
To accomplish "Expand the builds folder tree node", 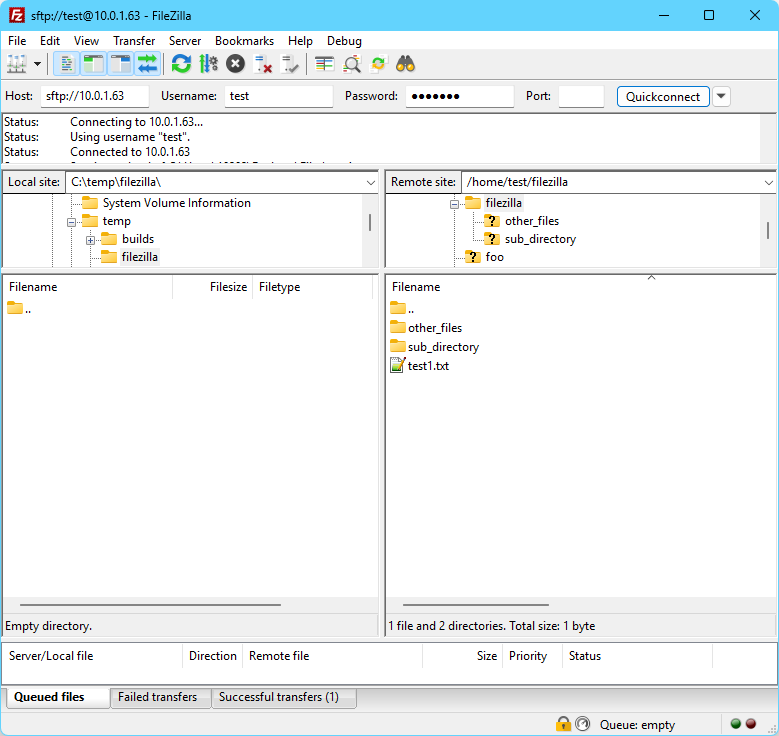I will coord(90,240).
